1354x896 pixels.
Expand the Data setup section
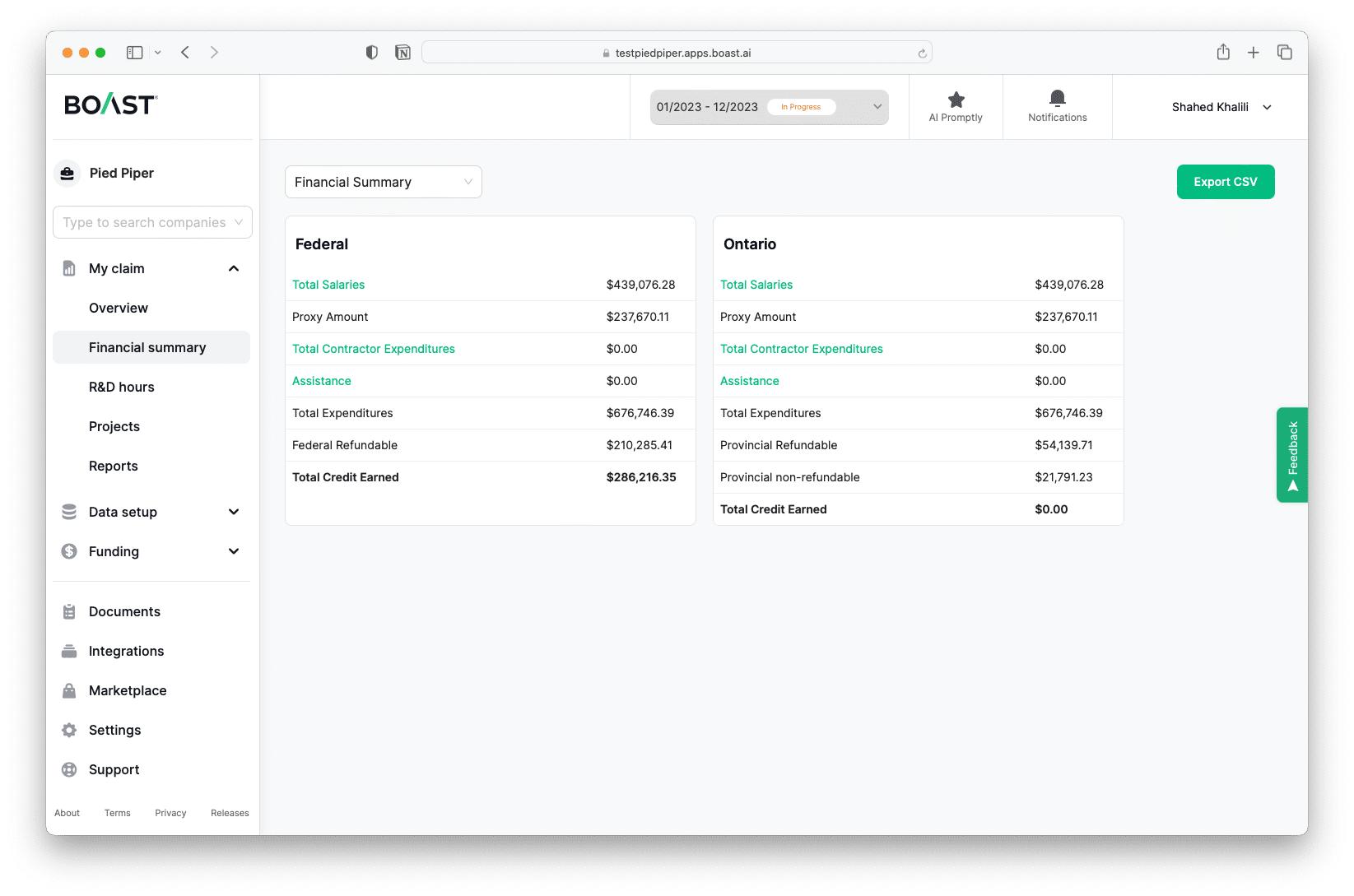point(234,512)
